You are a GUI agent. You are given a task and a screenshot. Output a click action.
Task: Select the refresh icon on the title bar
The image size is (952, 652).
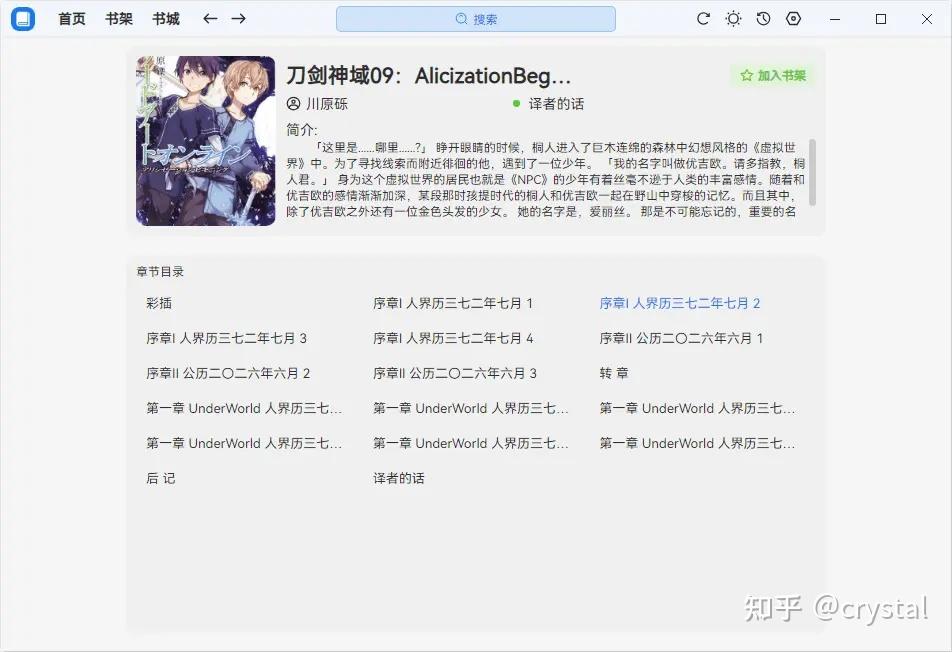click(x=703, y=18)
